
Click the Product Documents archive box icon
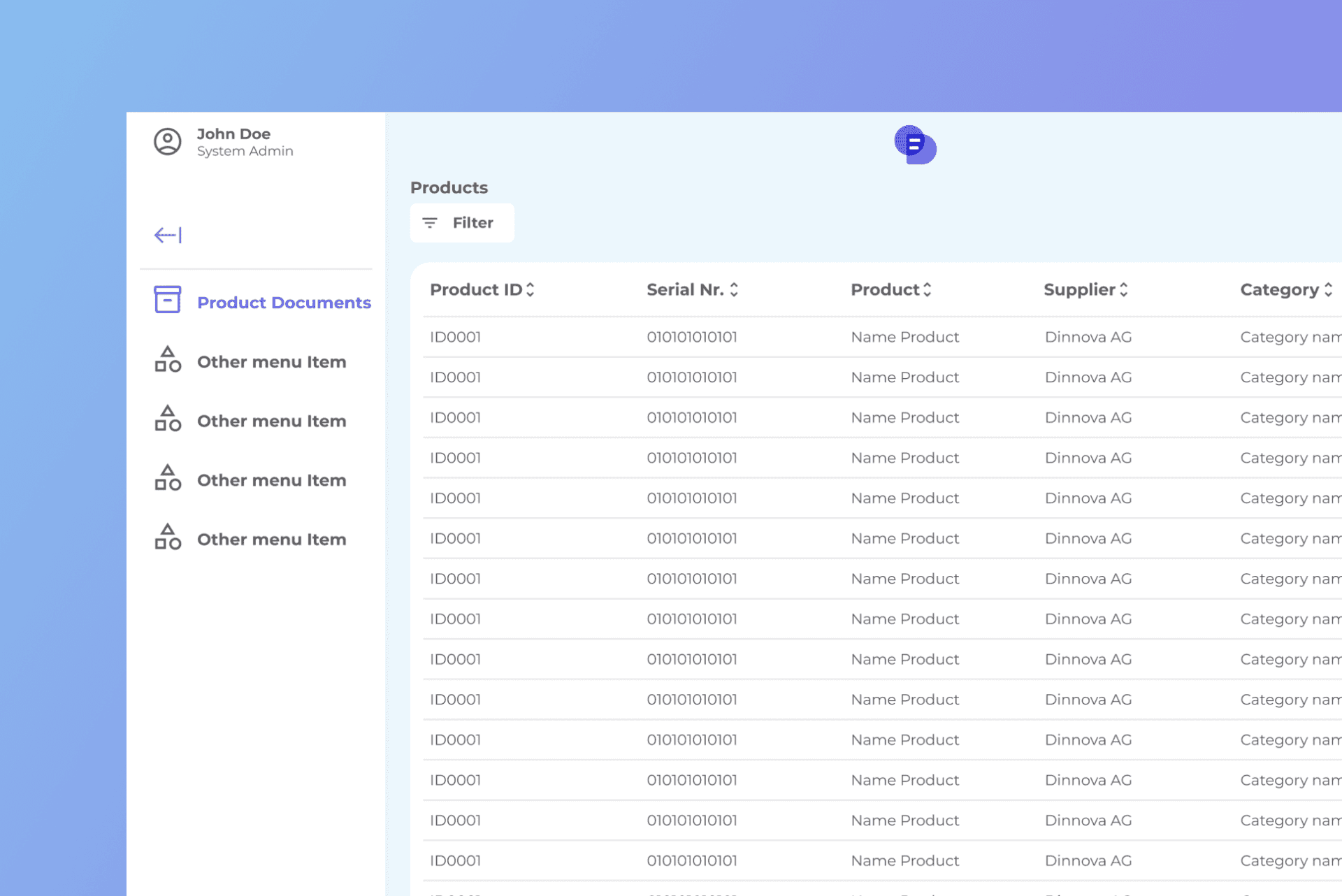point(167,299)
